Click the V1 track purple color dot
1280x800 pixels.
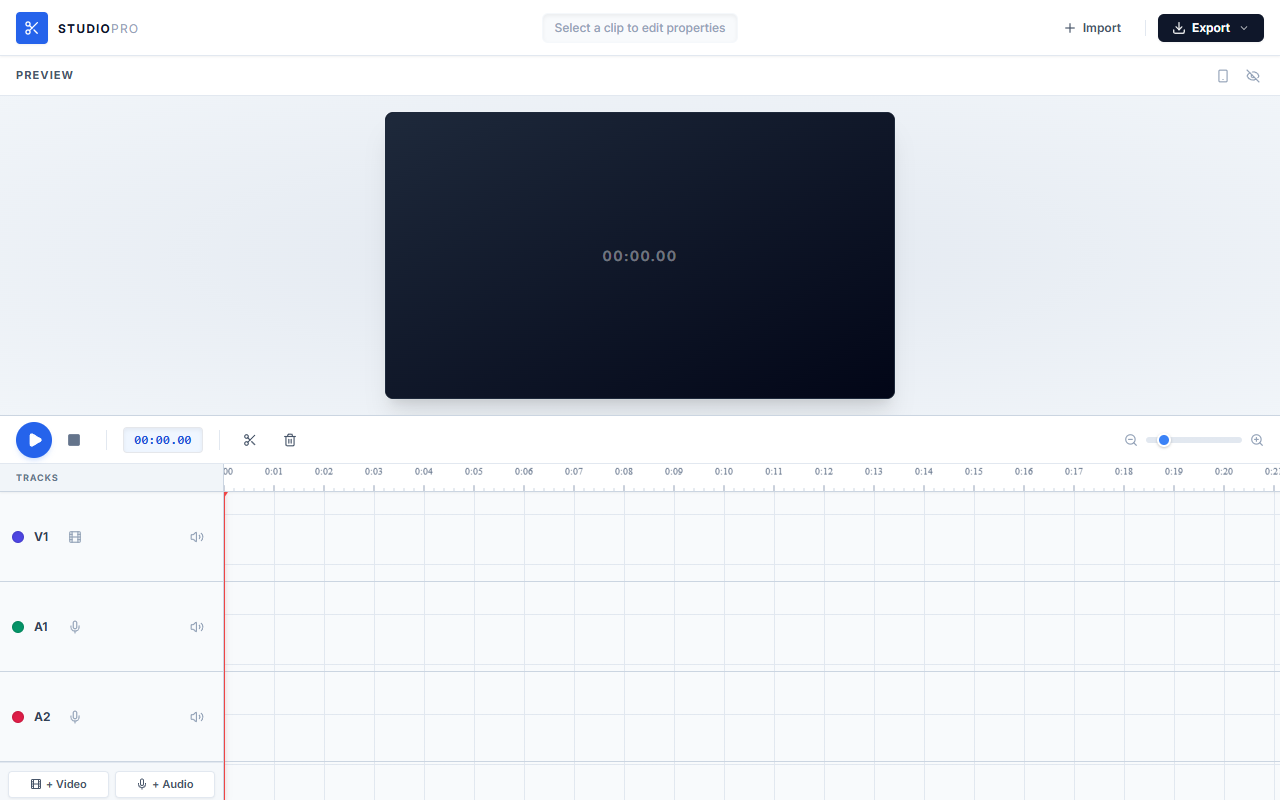pos(18,537)
